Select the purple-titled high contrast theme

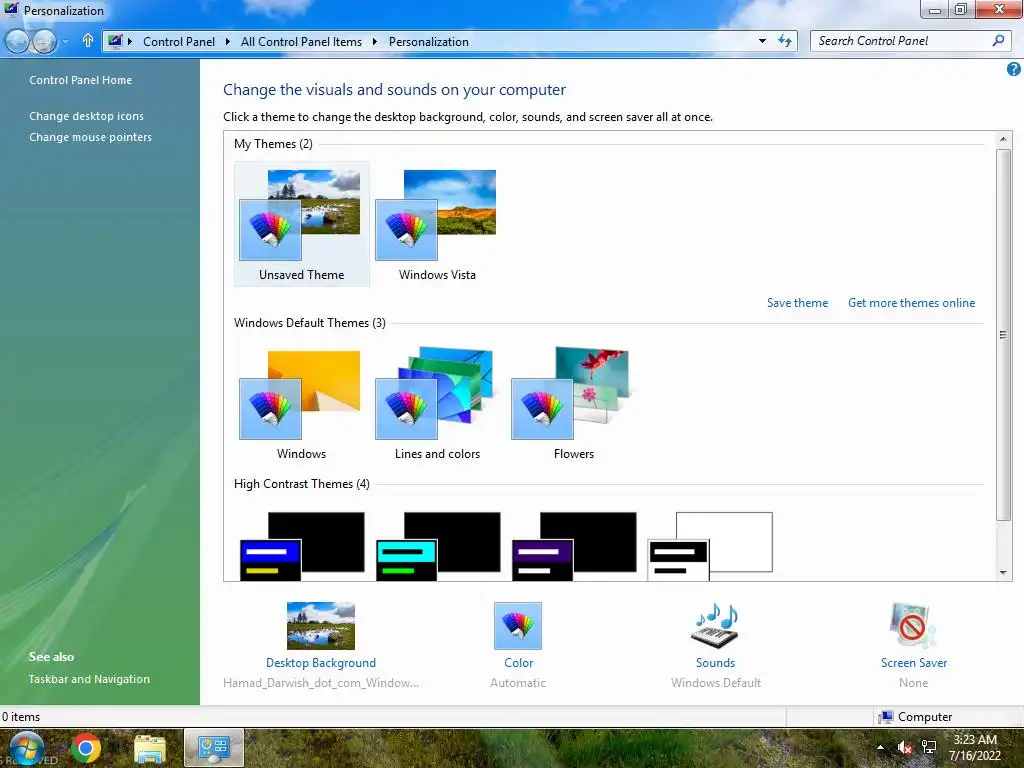click(x=574, y=546)
